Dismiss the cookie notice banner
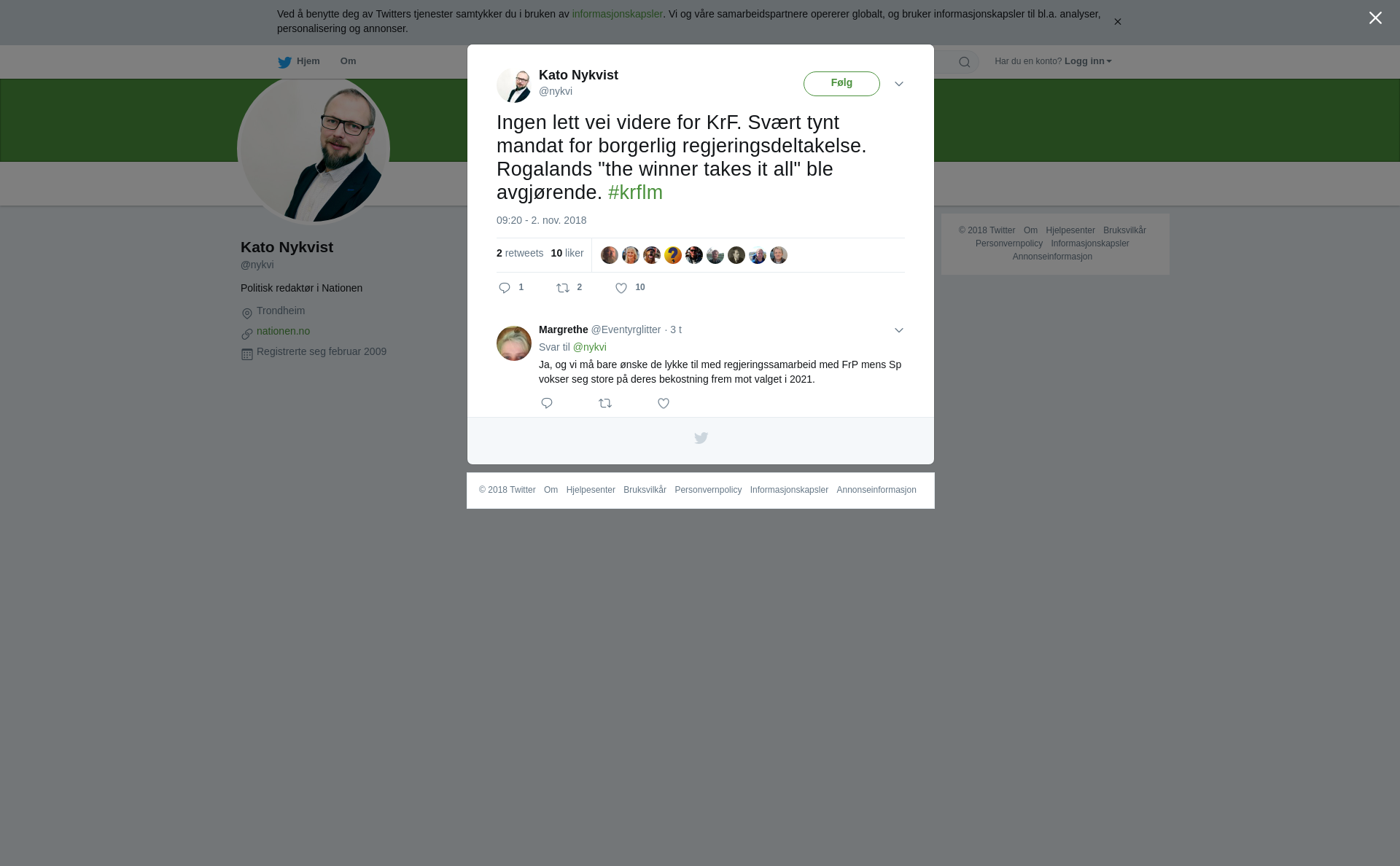1400x866 pixels. click(1117, 22)
